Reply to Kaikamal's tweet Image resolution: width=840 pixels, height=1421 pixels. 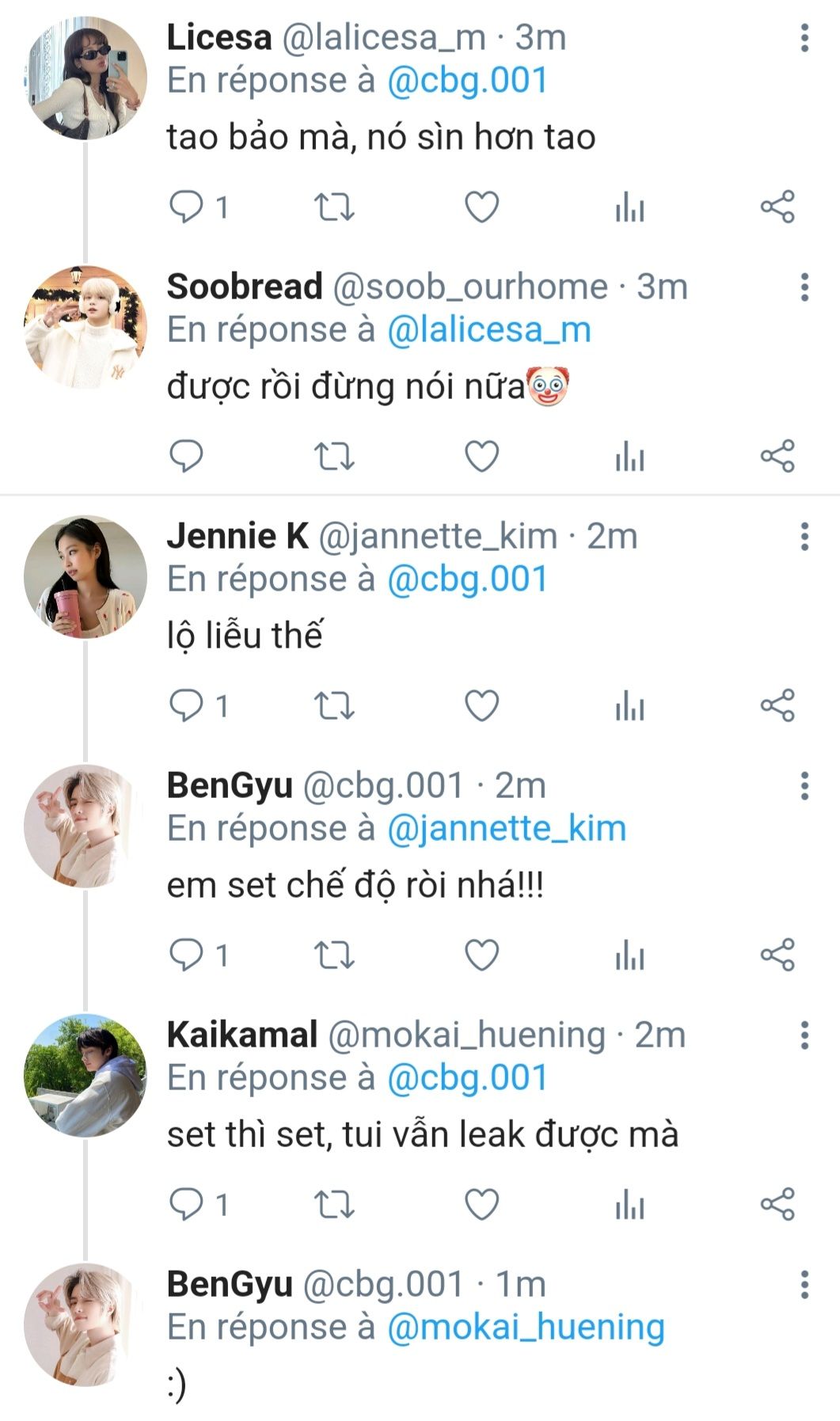pyautogui.click(x=187, y=1204)
